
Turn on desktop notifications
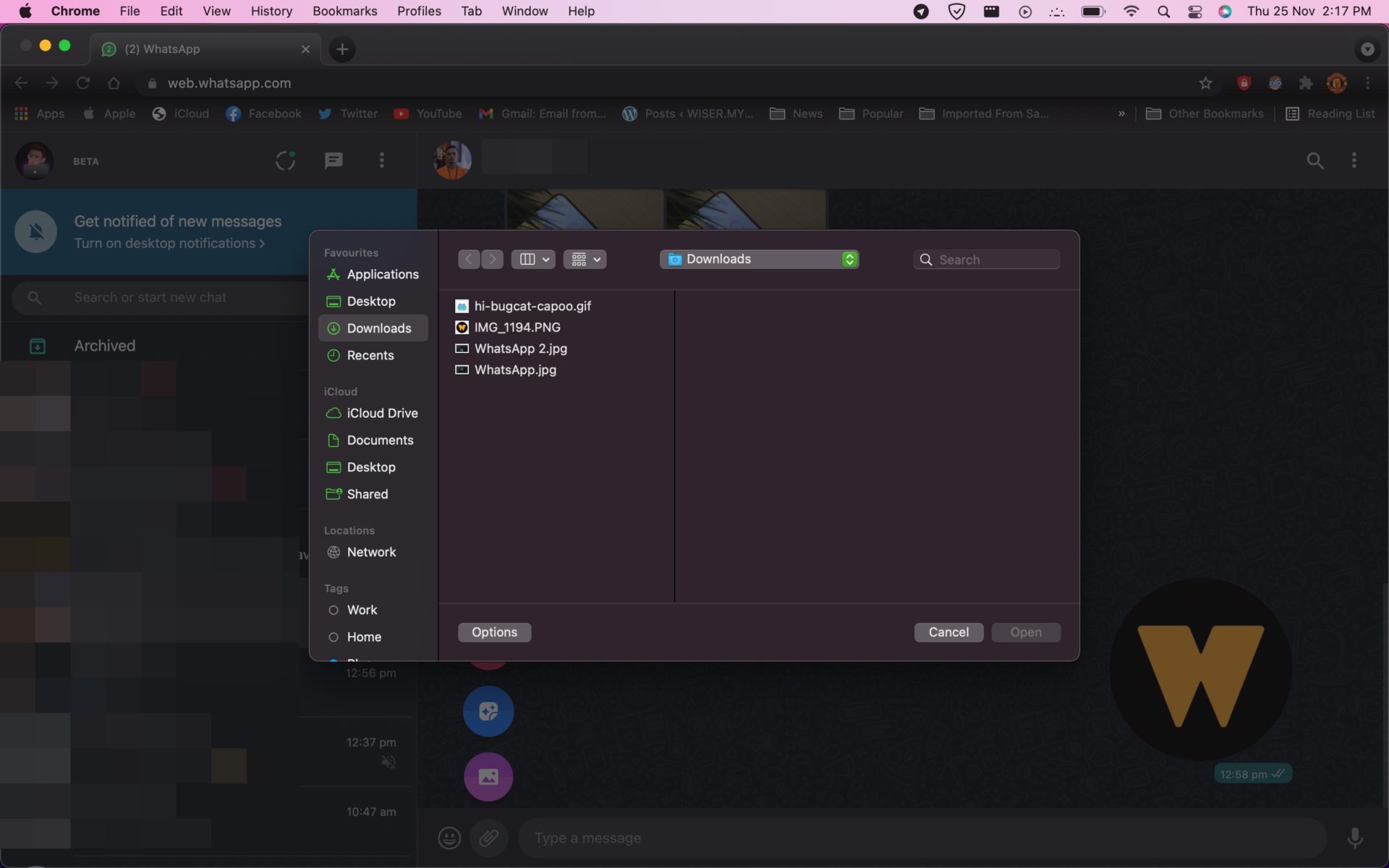tap(169, 244)
